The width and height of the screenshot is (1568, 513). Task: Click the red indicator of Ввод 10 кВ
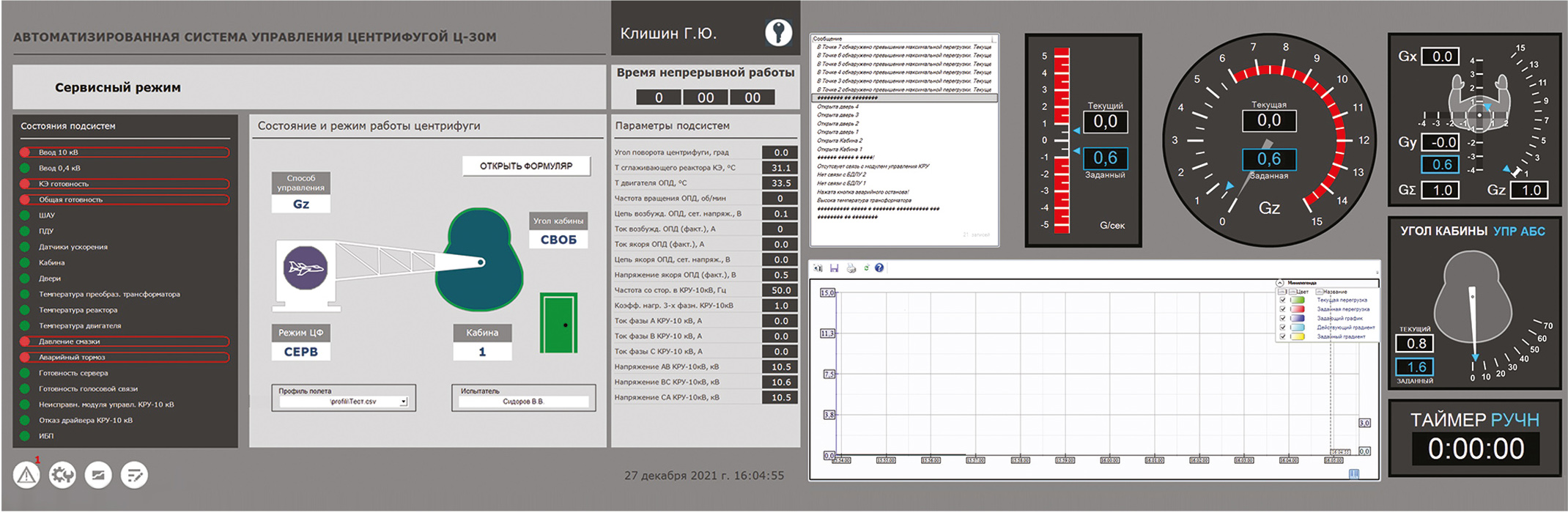click(x=25, y=152)
